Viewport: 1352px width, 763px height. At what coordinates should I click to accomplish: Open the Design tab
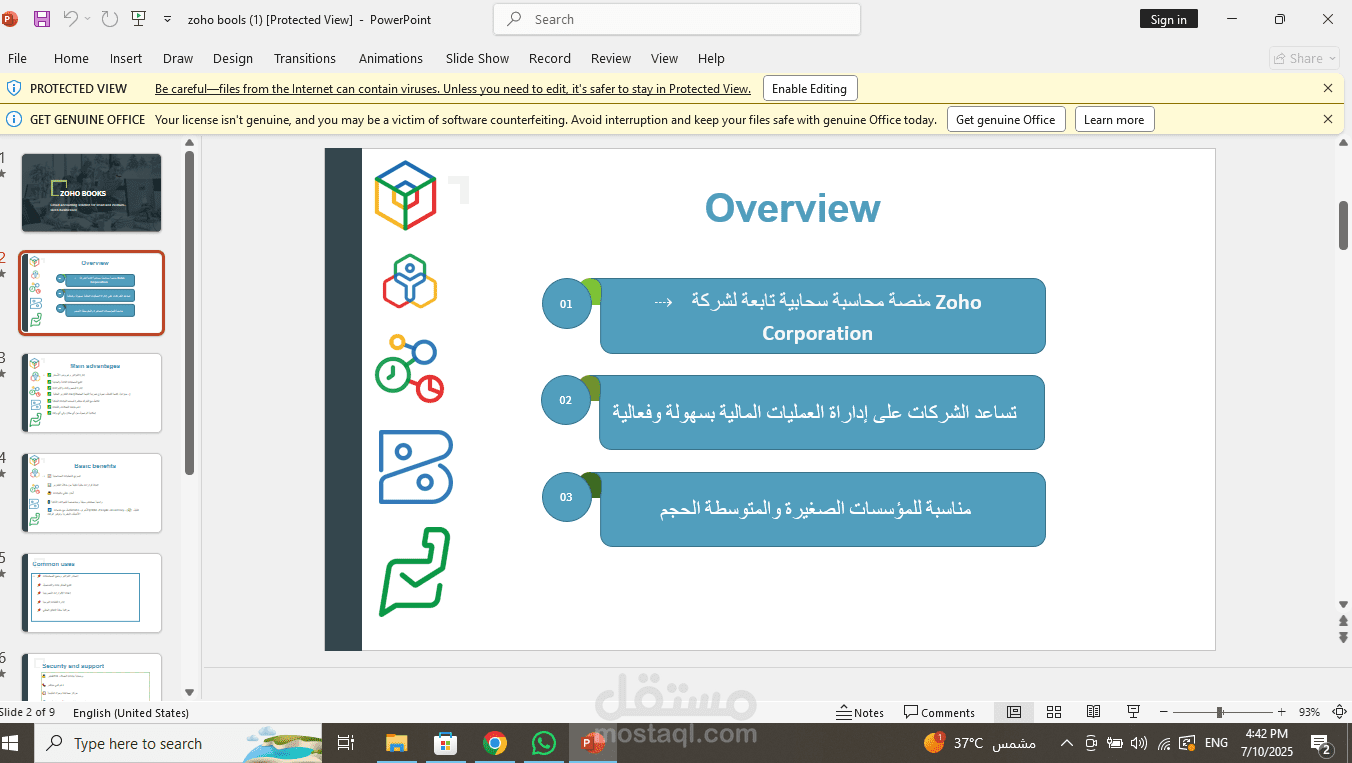click(x=233, y=58)
